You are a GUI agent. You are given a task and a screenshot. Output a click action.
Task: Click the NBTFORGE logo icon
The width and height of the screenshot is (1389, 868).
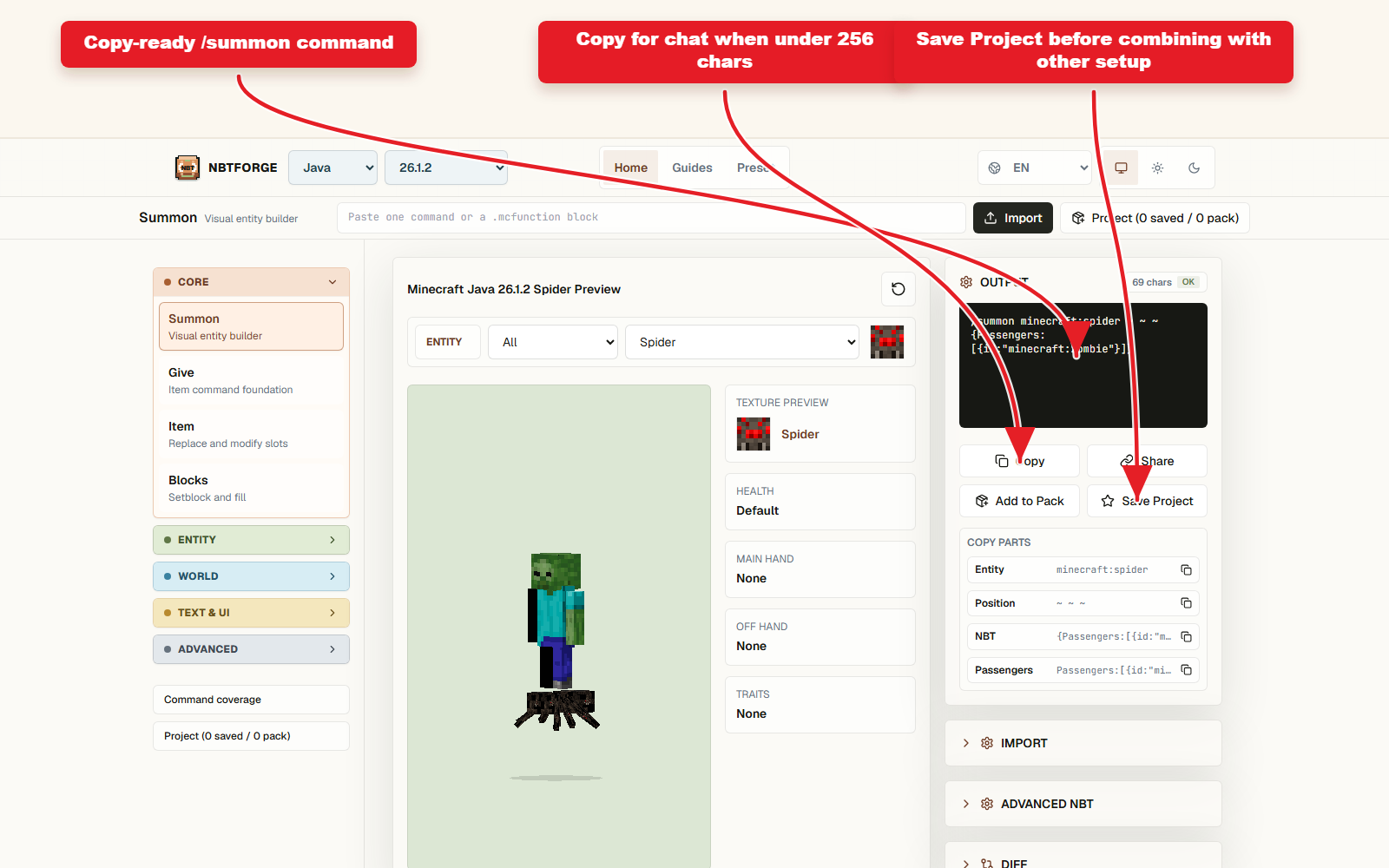click(x=187, y=168)
